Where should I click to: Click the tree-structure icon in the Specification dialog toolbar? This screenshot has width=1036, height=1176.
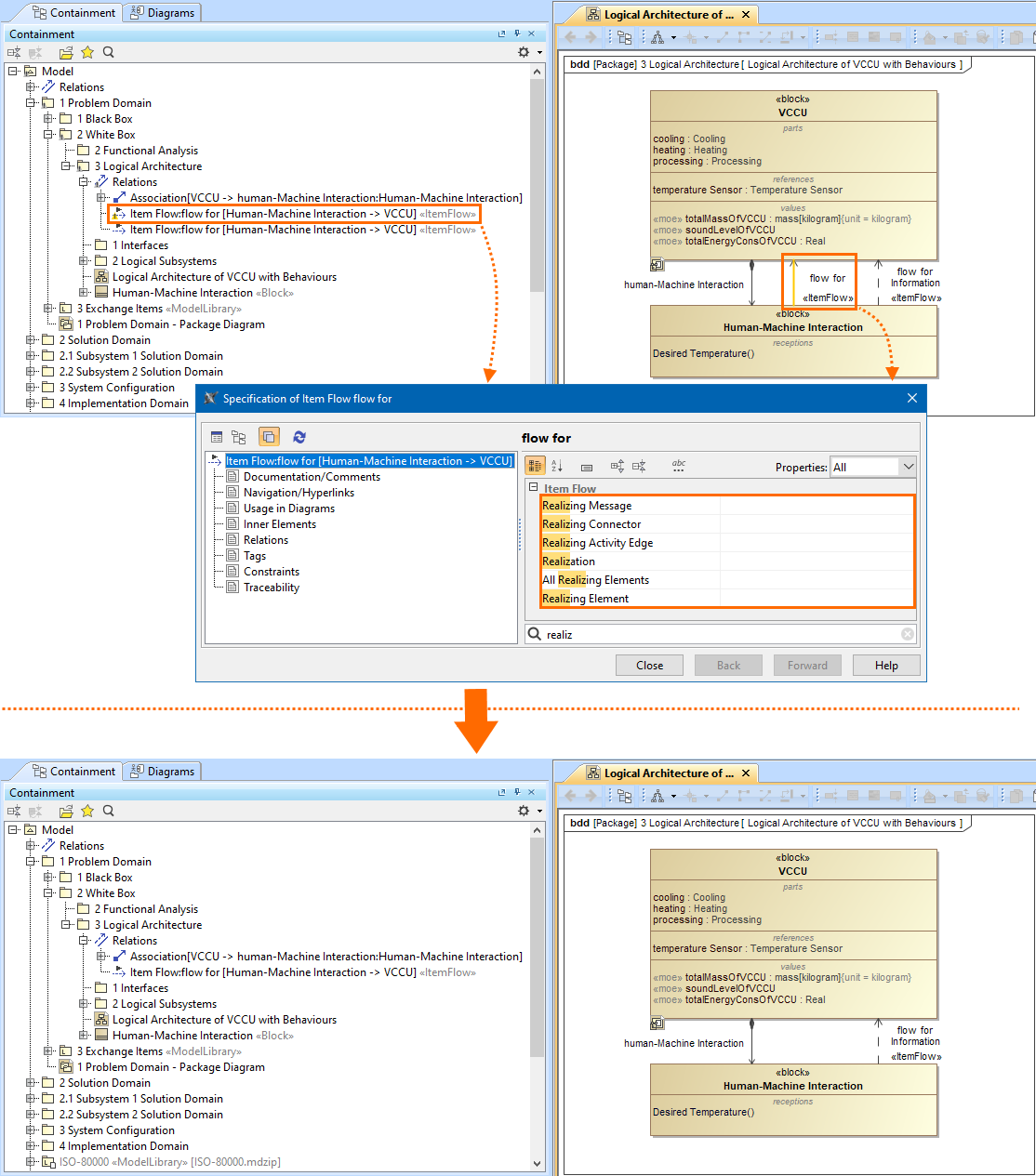pos(239,437)
